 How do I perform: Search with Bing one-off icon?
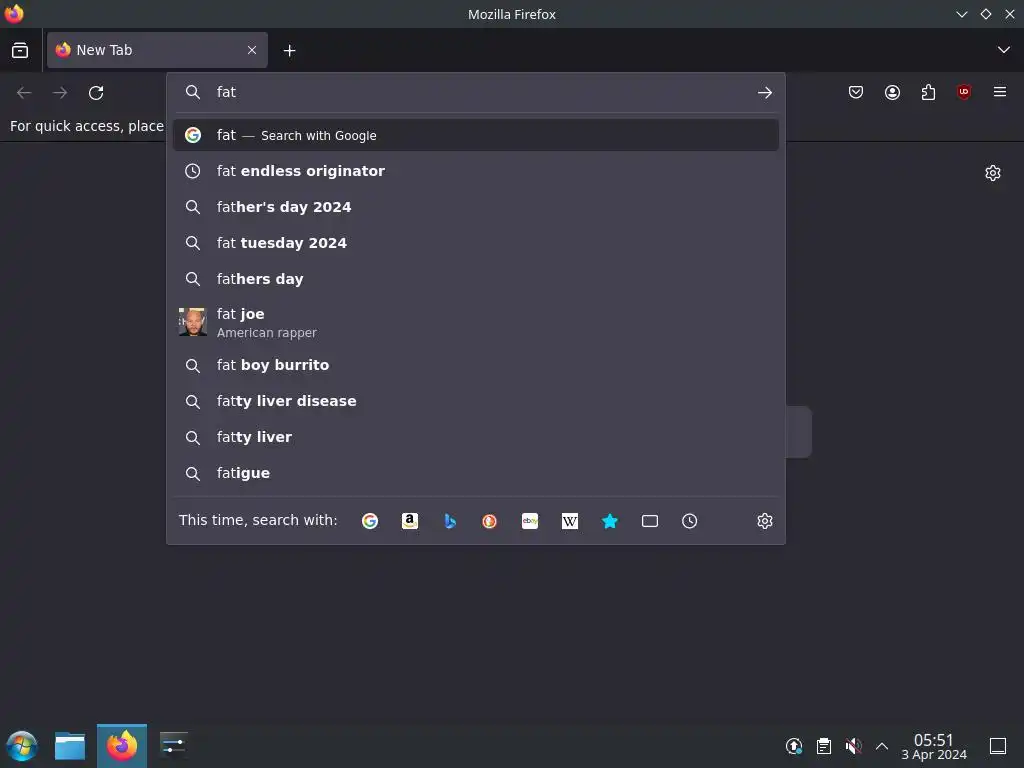(450, 520)
